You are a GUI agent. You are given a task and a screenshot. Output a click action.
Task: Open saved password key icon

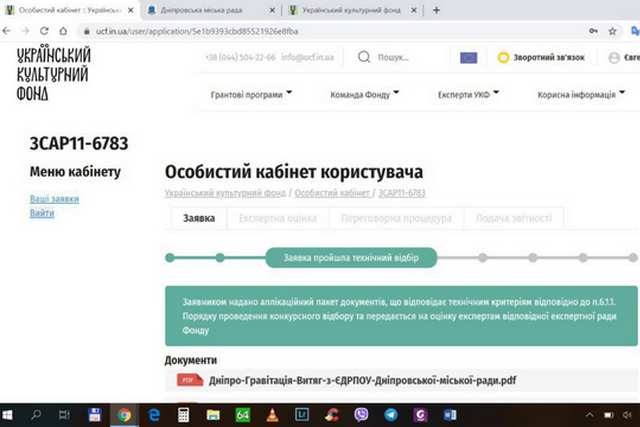pyautogui.click(x=593, y=31)
